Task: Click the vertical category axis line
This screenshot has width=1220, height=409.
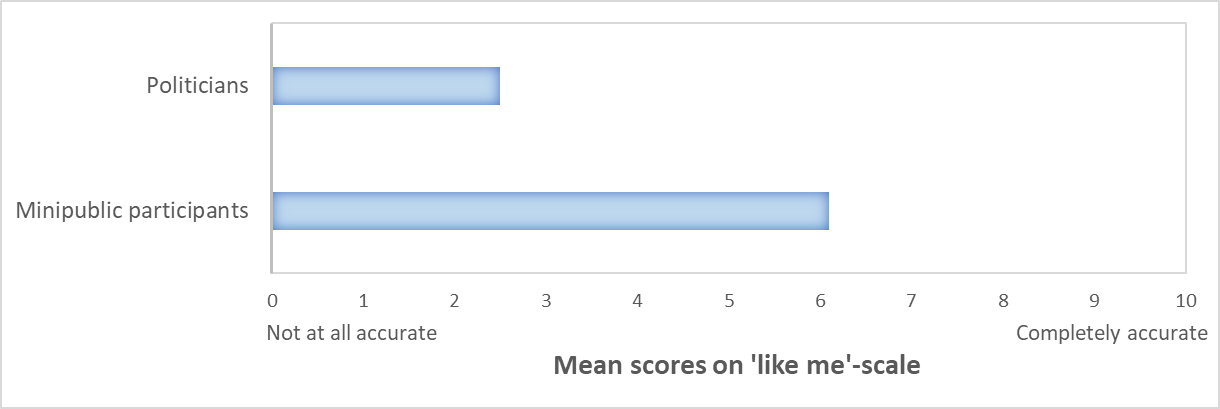Action: [271, 148]
